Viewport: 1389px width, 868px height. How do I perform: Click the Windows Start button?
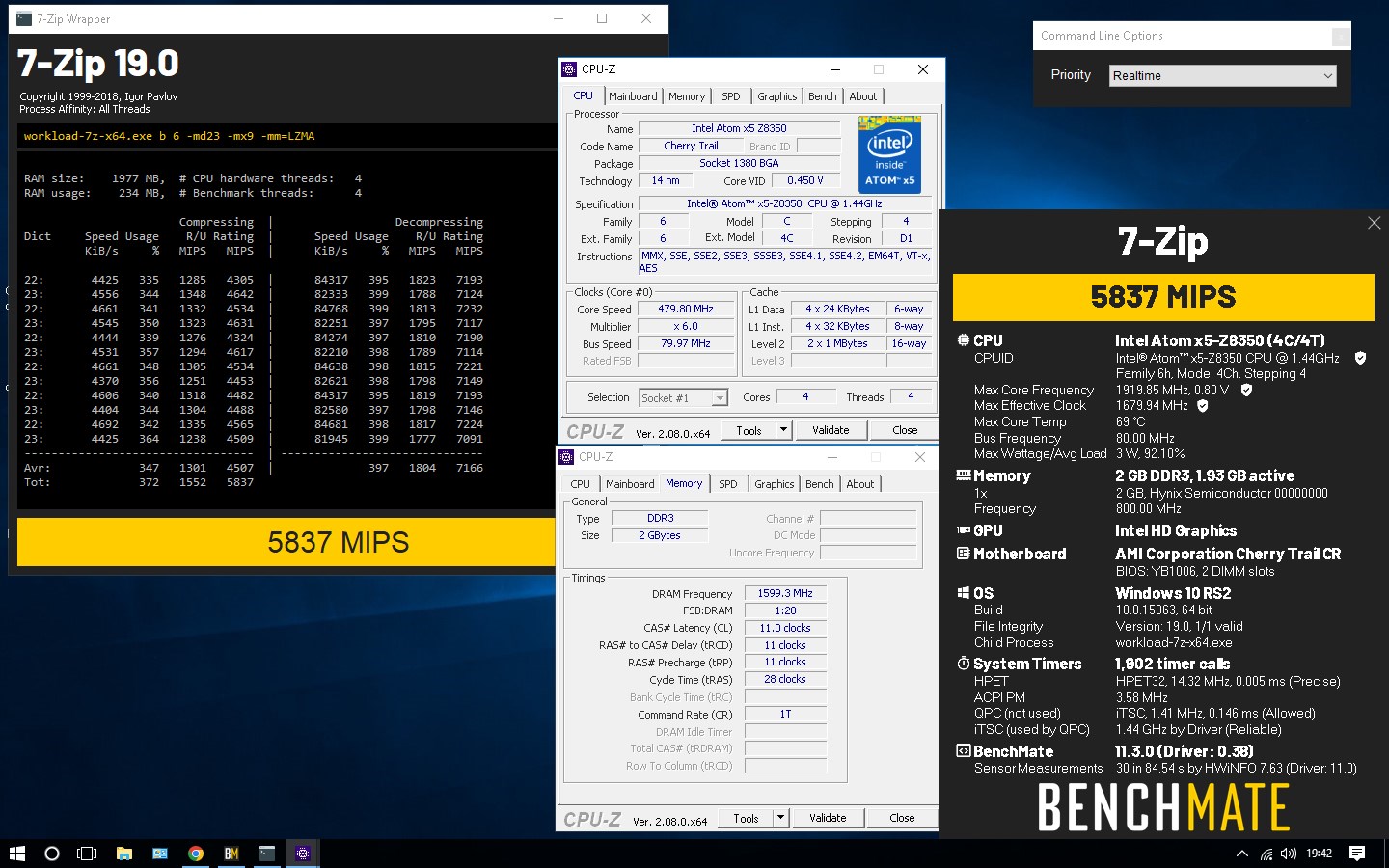(16, 854)
